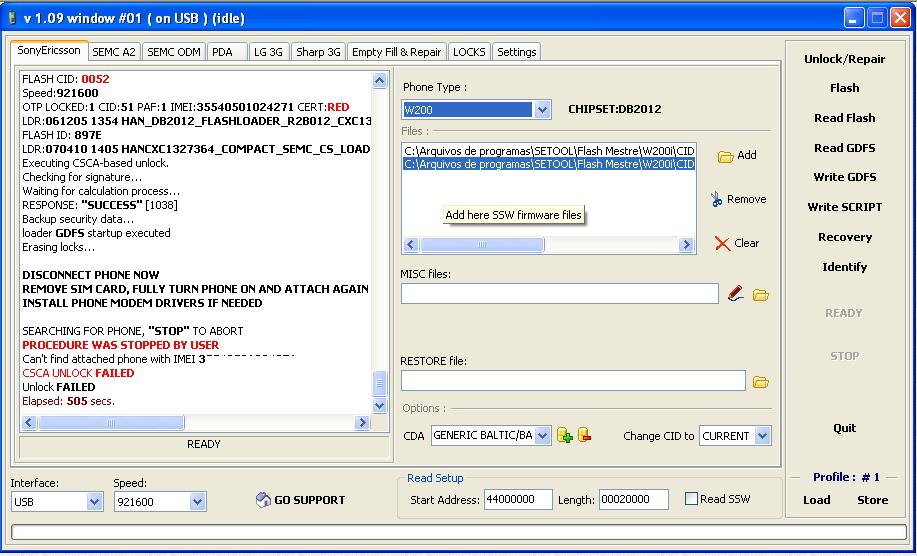Click the Unlock/Repair button
Image resolution: width=917 pixels, height=556 pixels.
[x=844, y=59]
